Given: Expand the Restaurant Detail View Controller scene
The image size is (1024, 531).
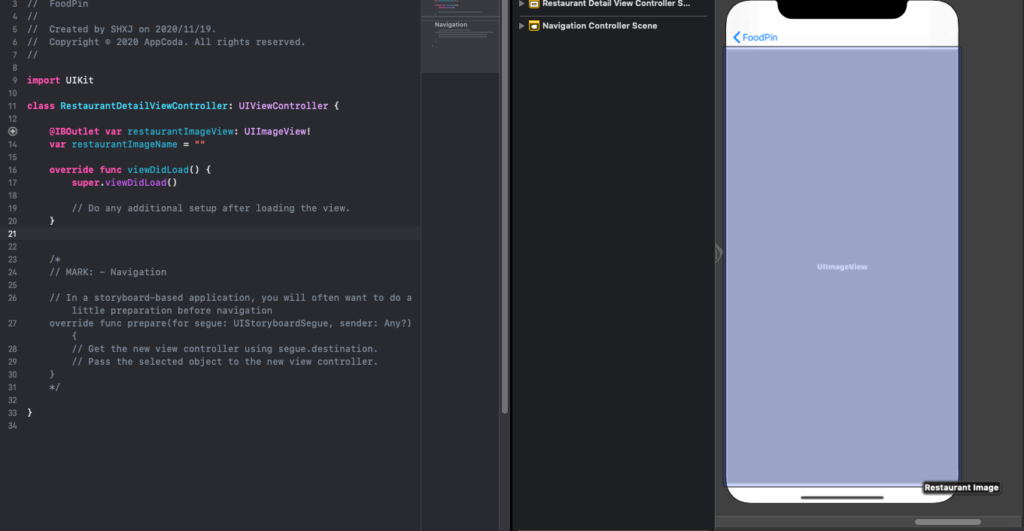Looking at the screenshot, I should click(521, 4).
